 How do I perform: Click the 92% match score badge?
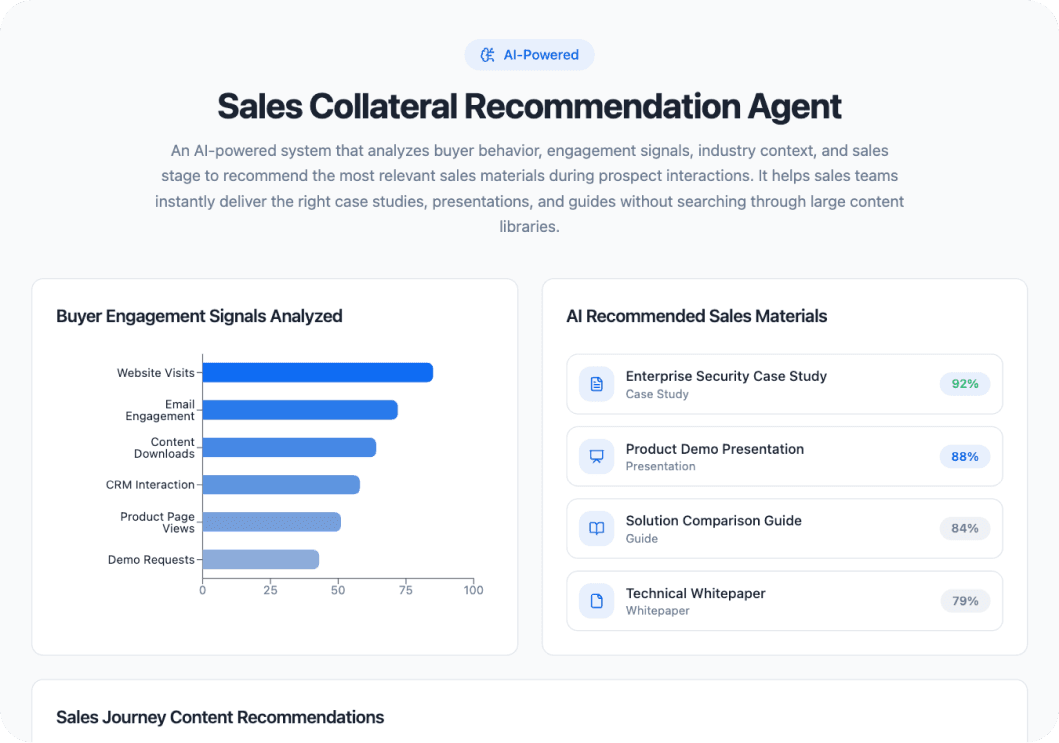tap(964, 383)
